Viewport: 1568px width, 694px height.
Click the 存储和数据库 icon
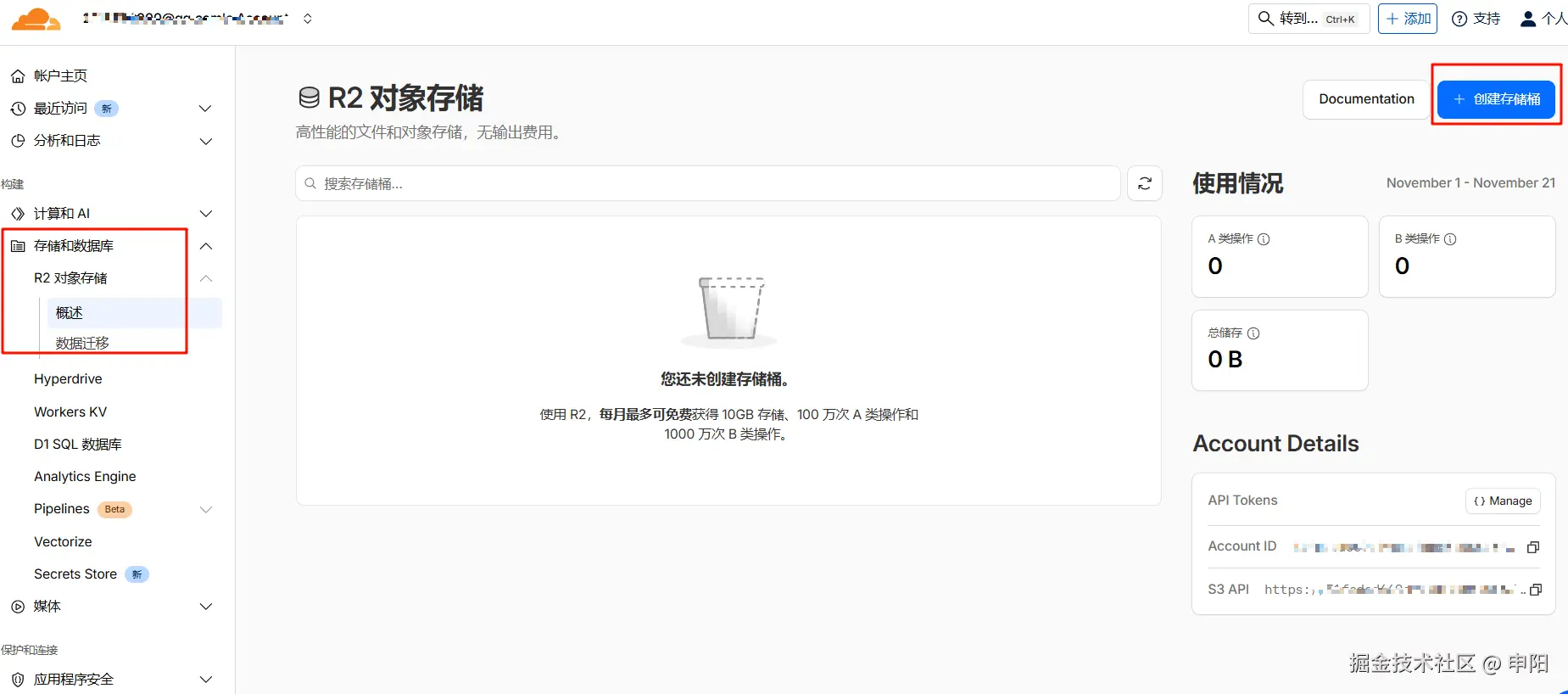[x=18, y=246]
